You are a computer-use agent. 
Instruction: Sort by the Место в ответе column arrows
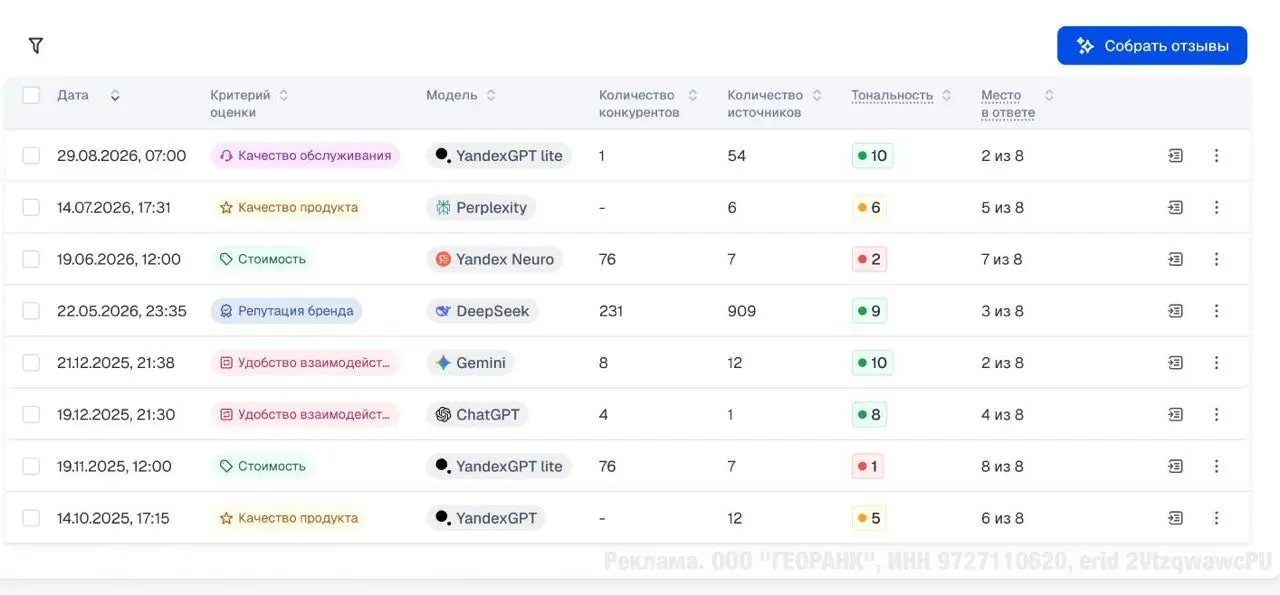click(1049, 95)
